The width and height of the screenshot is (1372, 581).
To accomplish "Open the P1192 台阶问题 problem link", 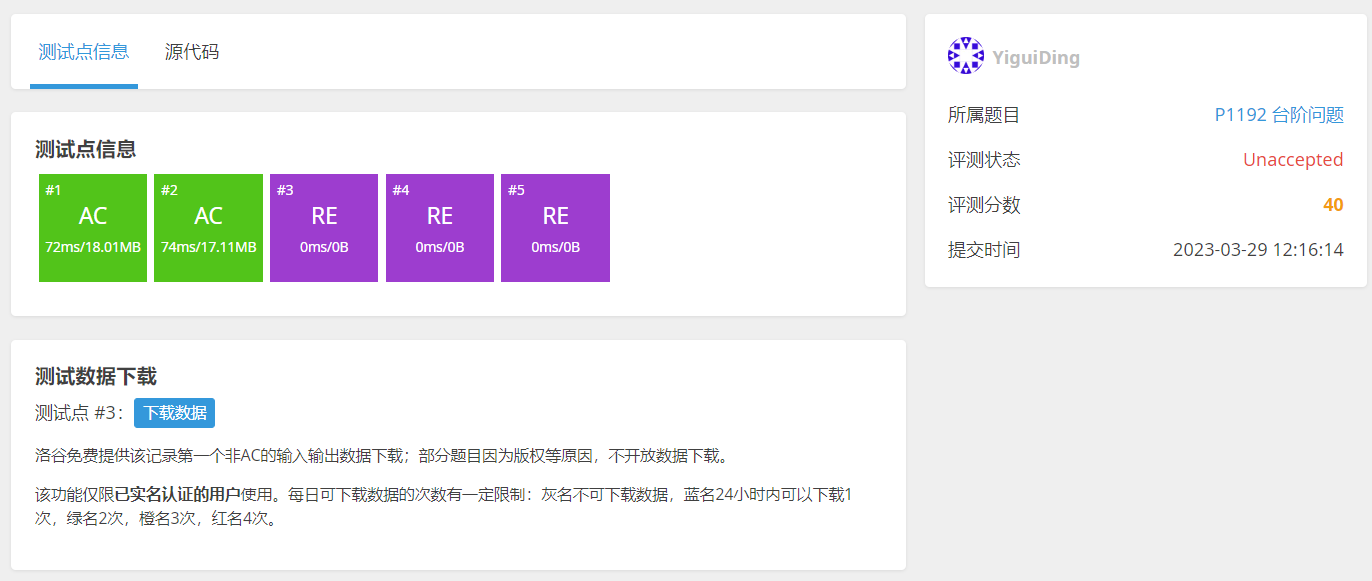I will (x=1278, y=115).
